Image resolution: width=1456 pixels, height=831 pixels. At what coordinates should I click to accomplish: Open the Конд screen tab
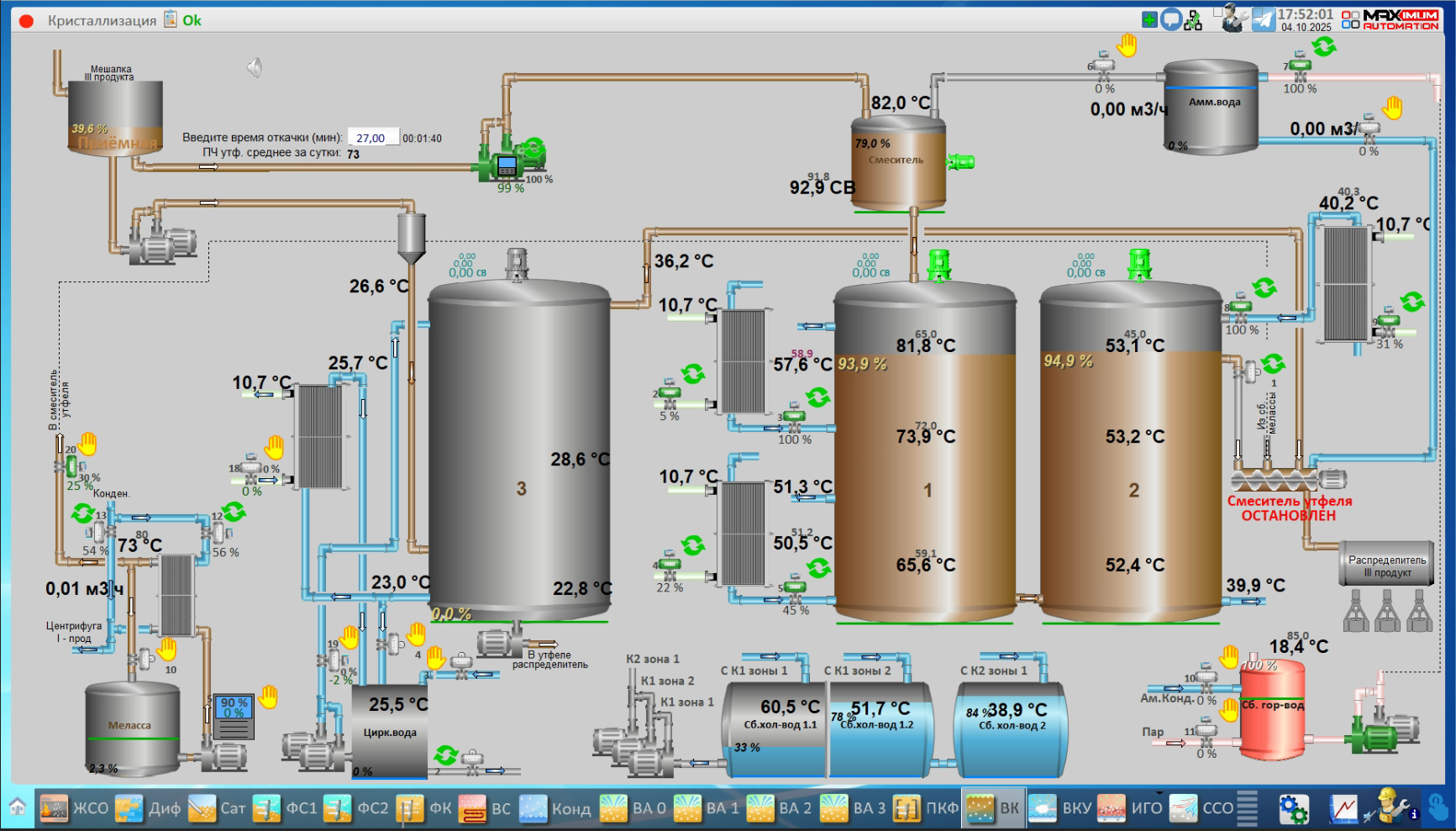555,808
